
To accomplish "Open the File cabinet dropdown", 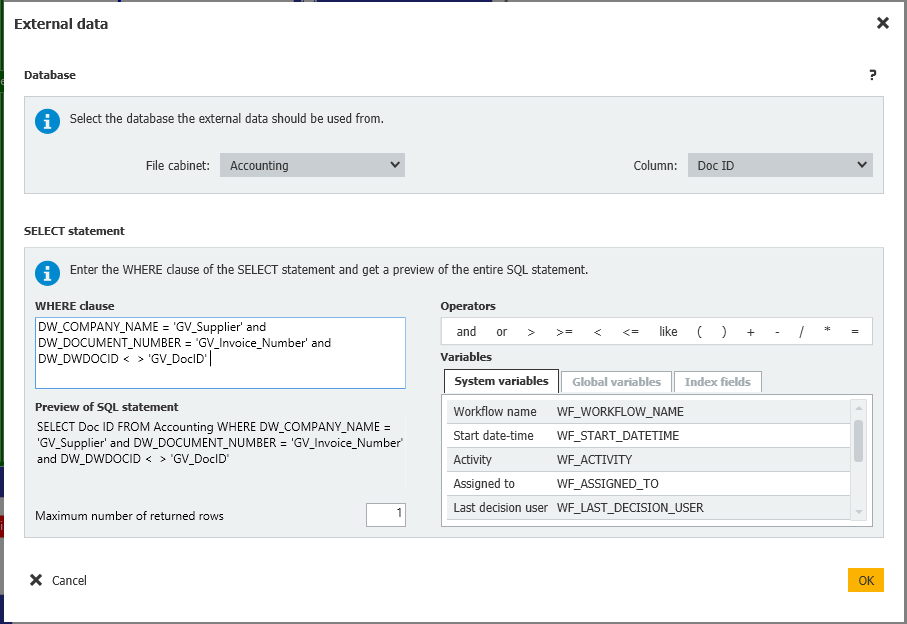I will coord(312,165).
